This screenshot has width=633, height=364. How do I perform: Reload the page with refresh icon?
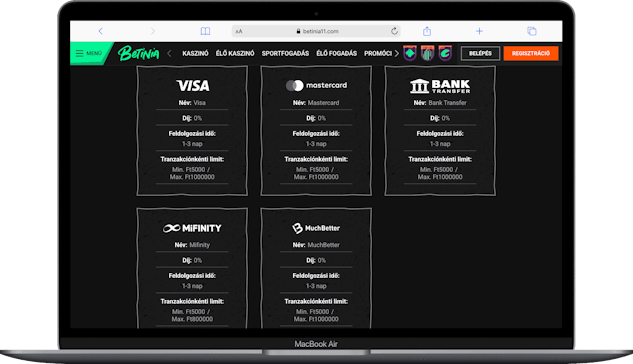coord(394,31)
